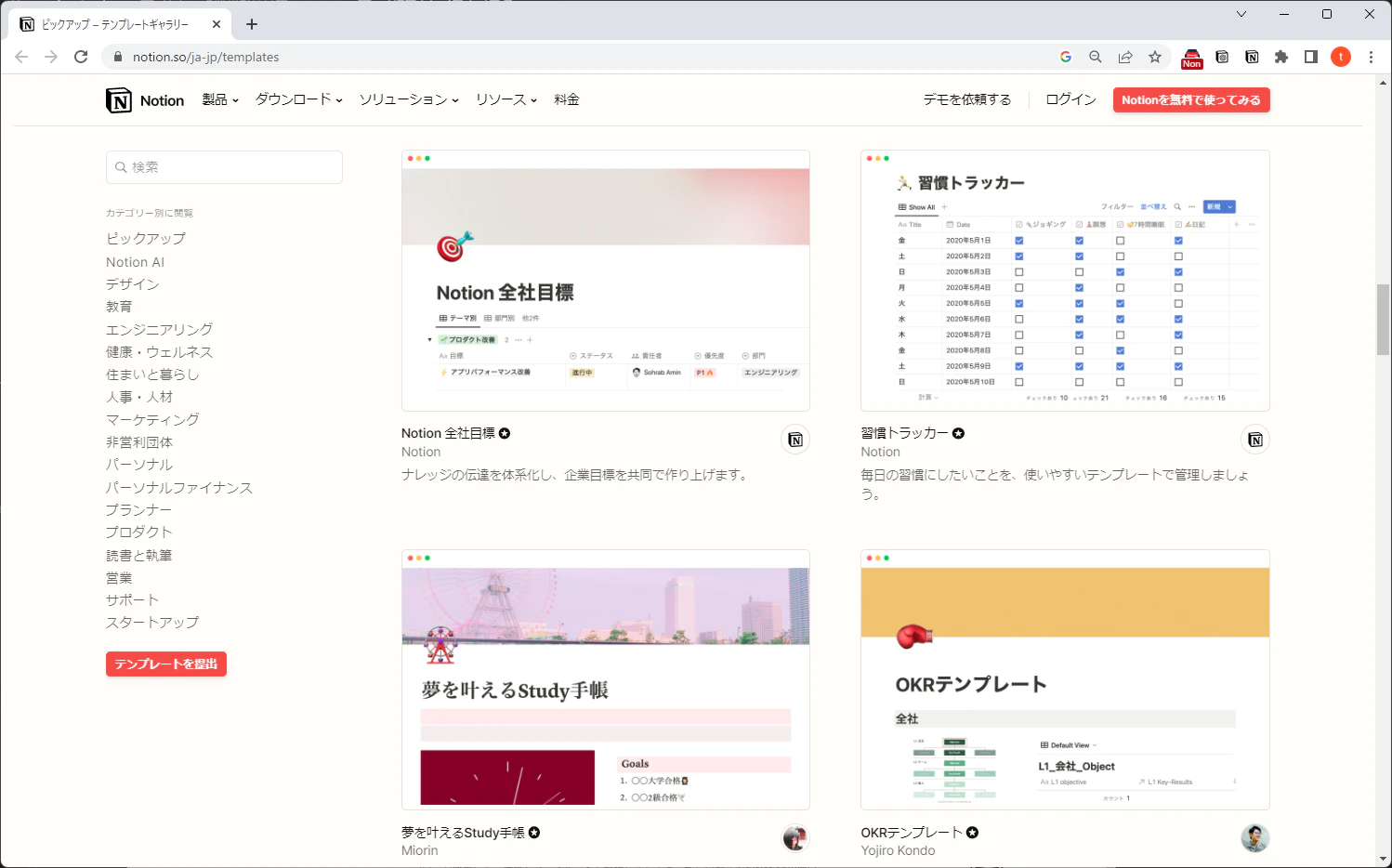The image size is (1392, 868).
Task: Open a new browser tab with plus button
Action: point(252,24)
